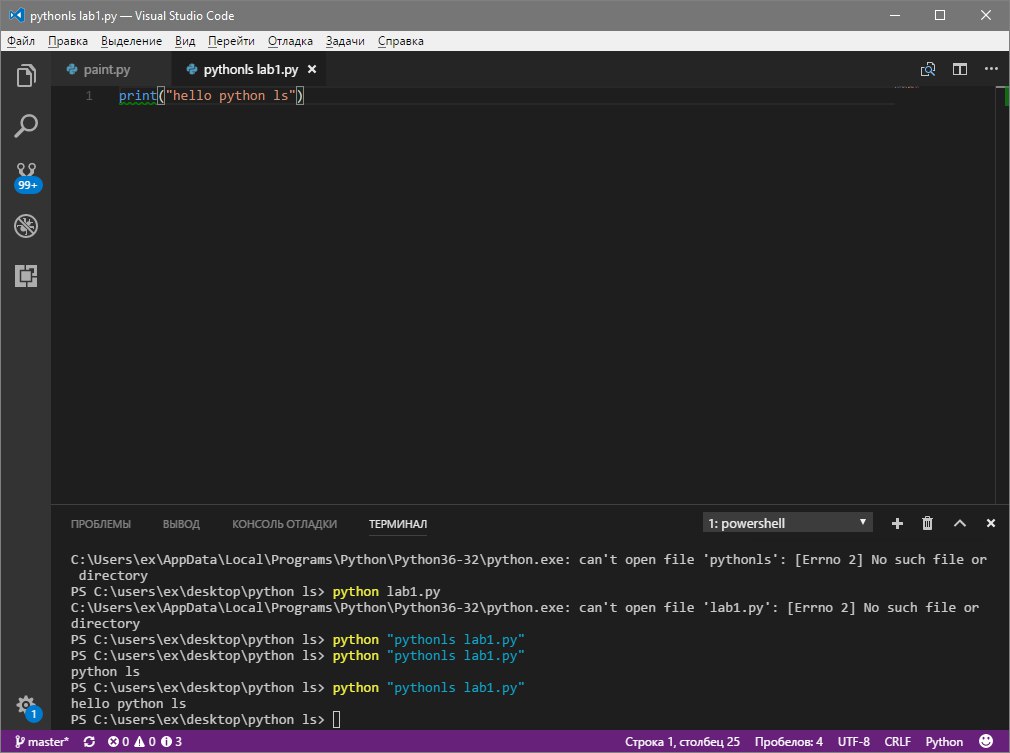1010x753 pixels.
Task: Open the Search view in activity bar
Action: (26, 126)
